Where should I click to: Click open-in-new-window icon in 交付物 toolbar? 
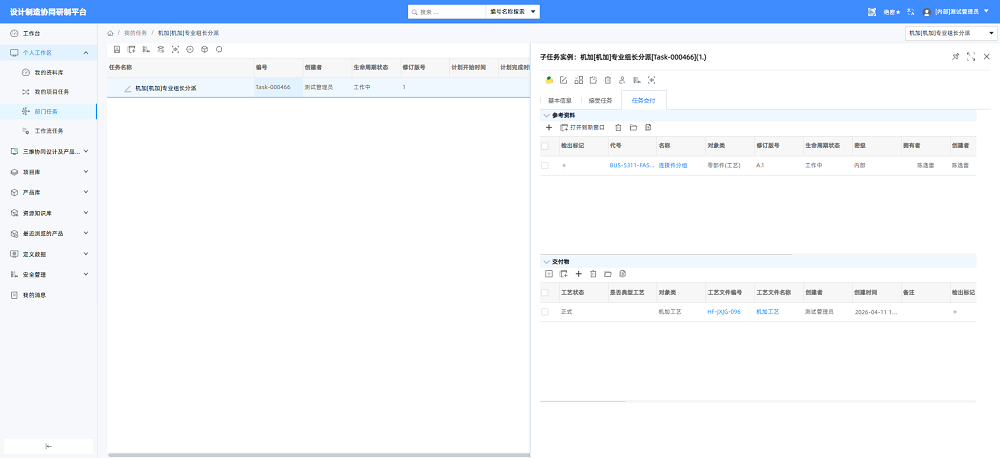(x=564, y=274)
